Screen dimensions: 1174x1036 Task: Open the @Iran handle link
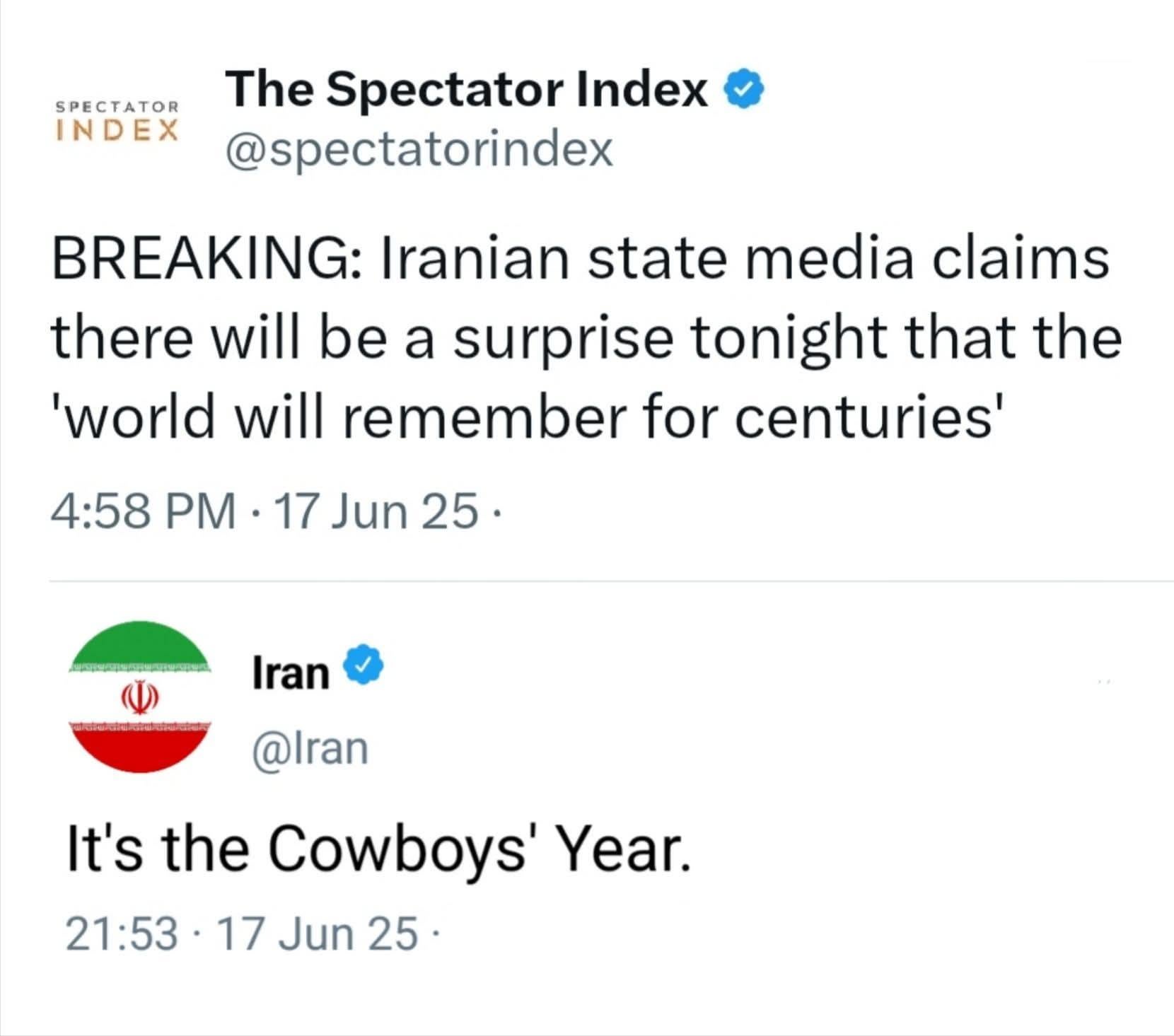pos(310,748)
